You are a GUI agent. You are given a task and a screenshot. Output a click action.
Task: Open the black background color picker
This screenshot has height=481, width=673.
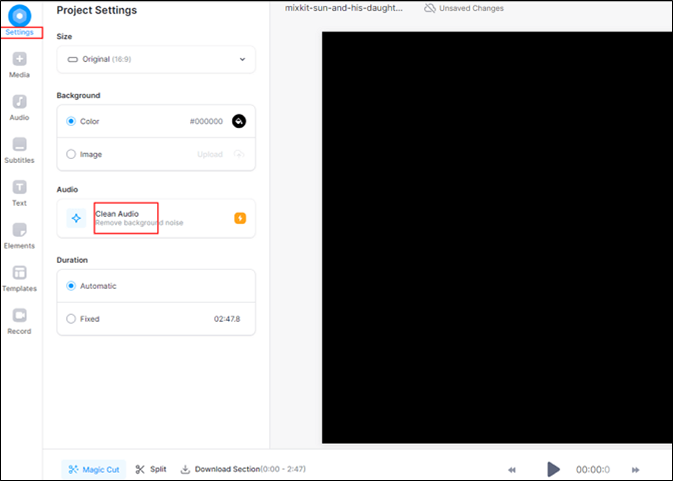tap(239, 121)
